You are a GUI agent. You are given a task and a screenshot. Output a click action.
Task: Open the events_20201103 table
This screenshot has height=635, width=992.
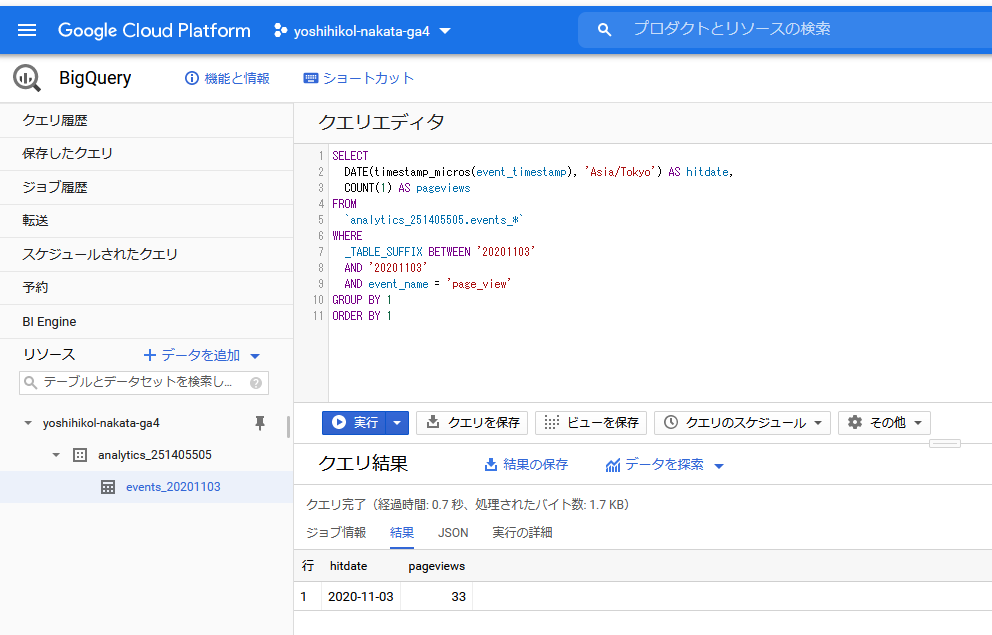pyautogui.click(x=173, y=487)
